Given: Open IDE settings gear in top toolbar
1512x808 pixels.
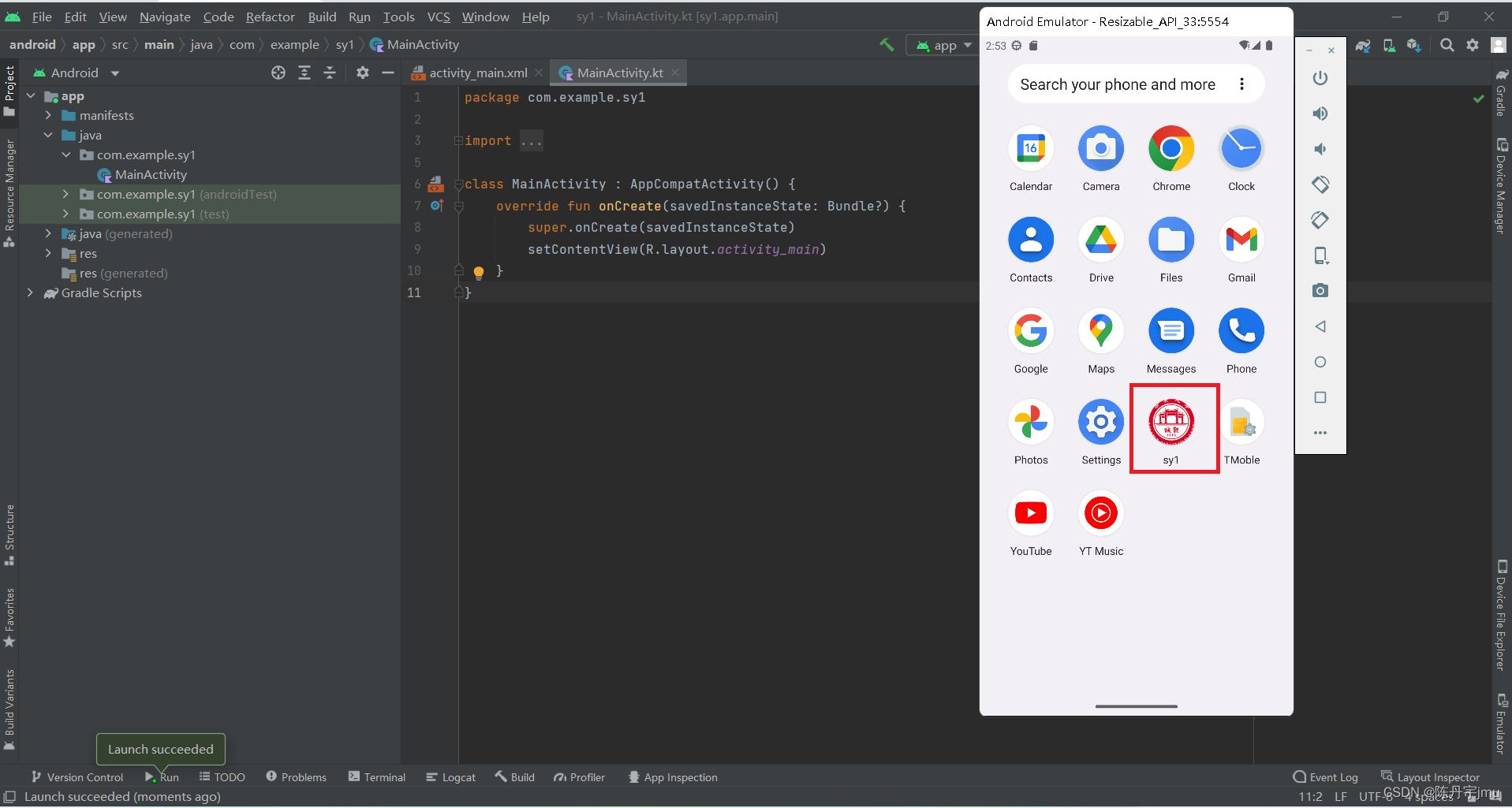Looking at the screenshot, I should coord(1472,45).
